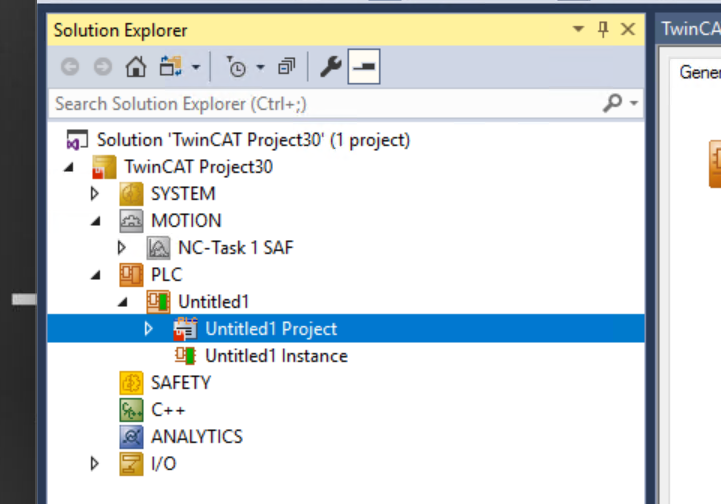Click the Pending Changes Filter clock icon

coord(236,67)
